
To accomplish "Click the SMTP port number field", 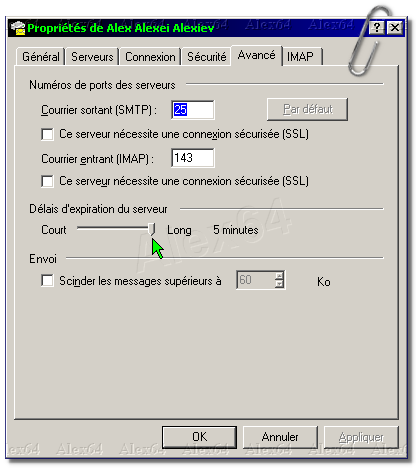I will click(x=193, y=110).
